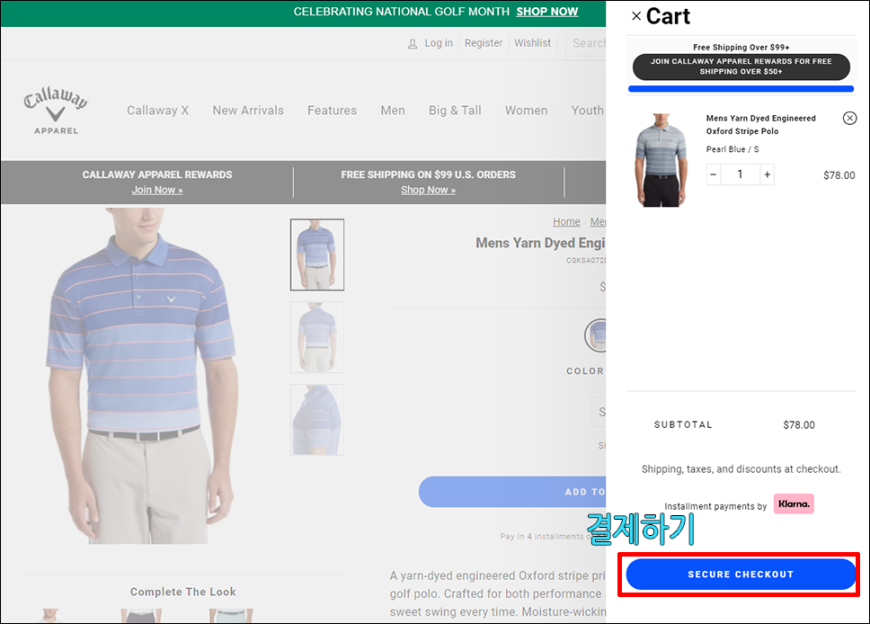Close the Cart panel with the X

[636, 16]
